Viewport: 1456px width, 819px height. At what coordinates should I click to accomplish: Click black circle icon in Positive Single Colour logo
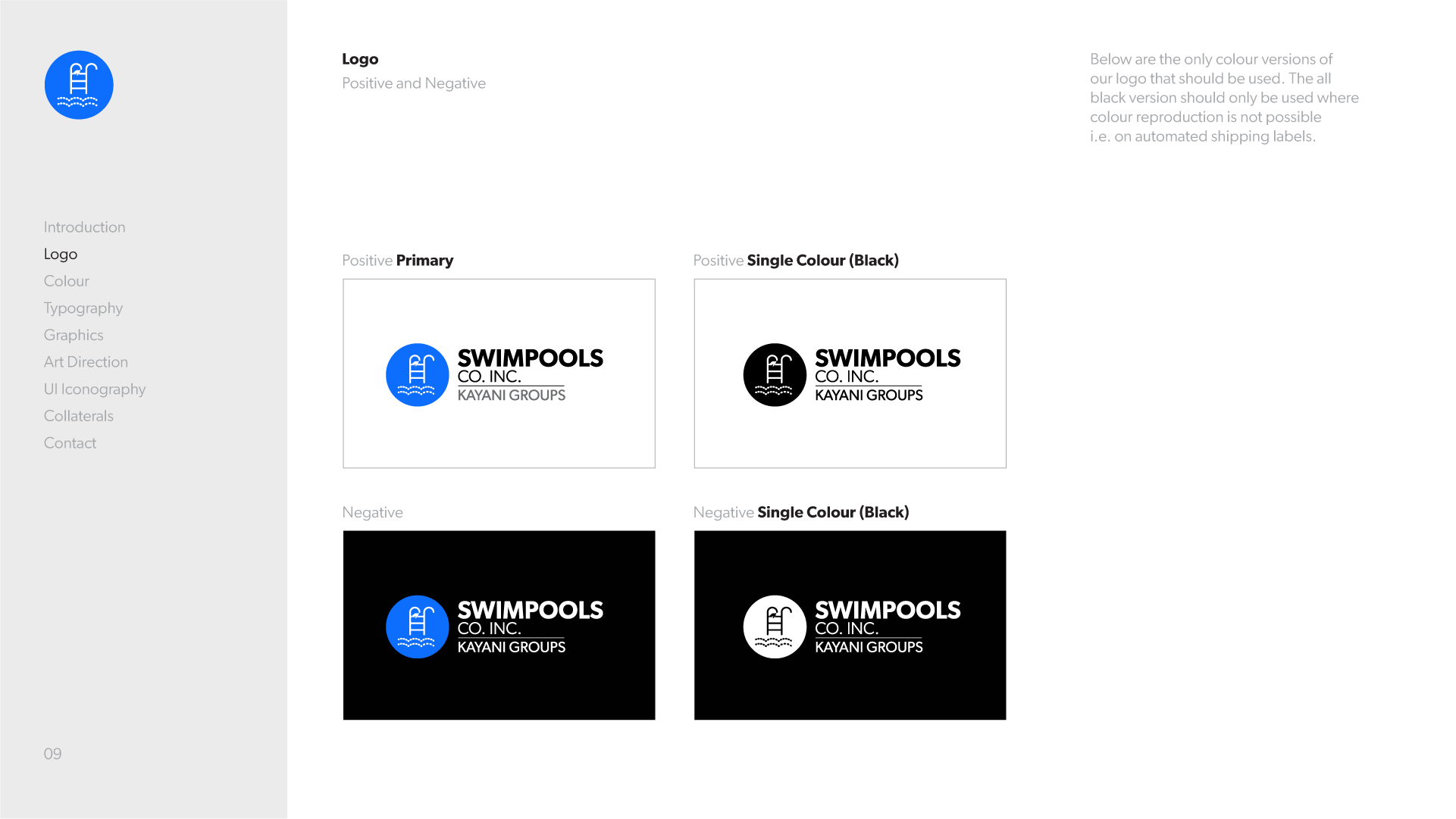[774, 375]
